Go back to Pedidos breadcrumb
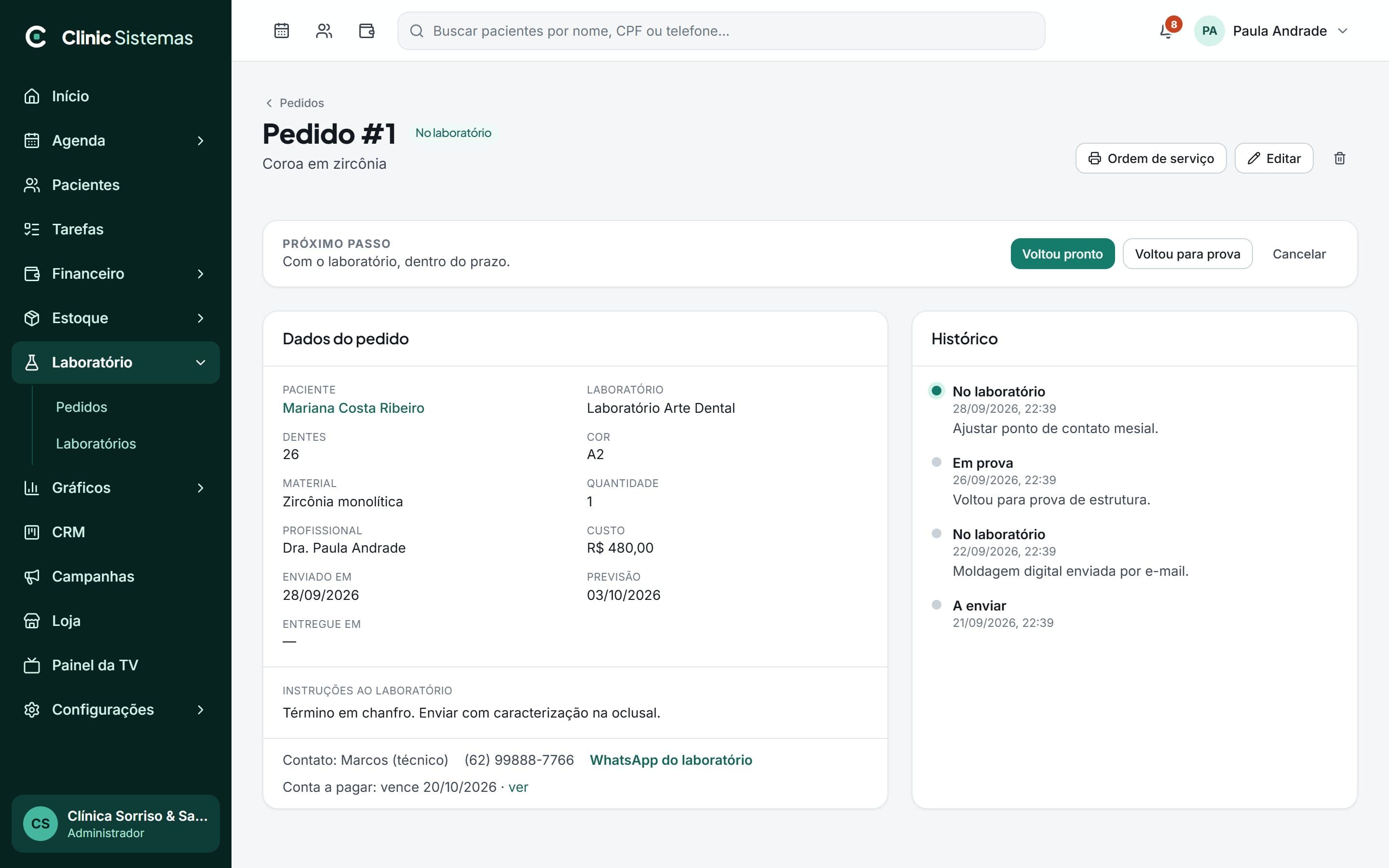 pos(295,103)
